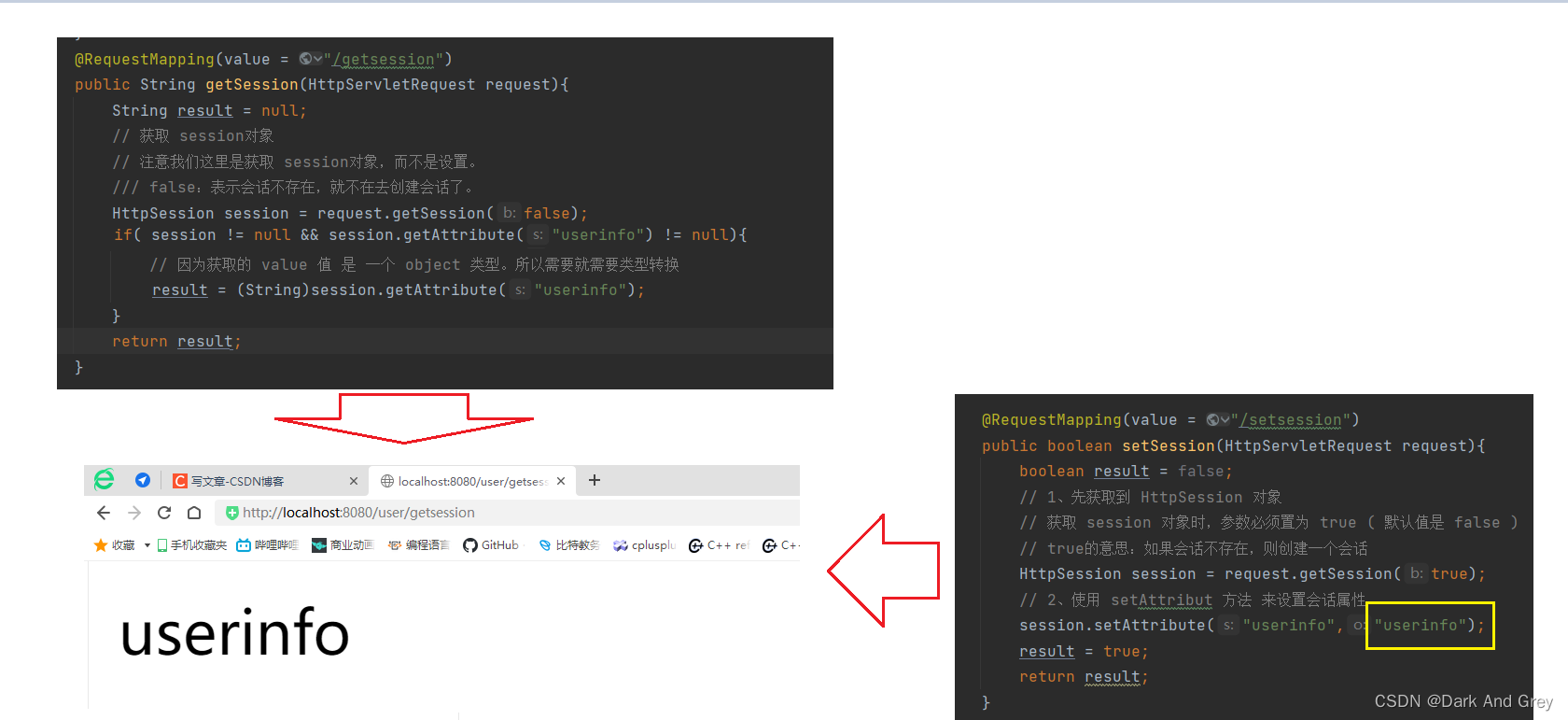
Task: Open the 哔哩哔哩 bookmark
Action: (268, 545)
